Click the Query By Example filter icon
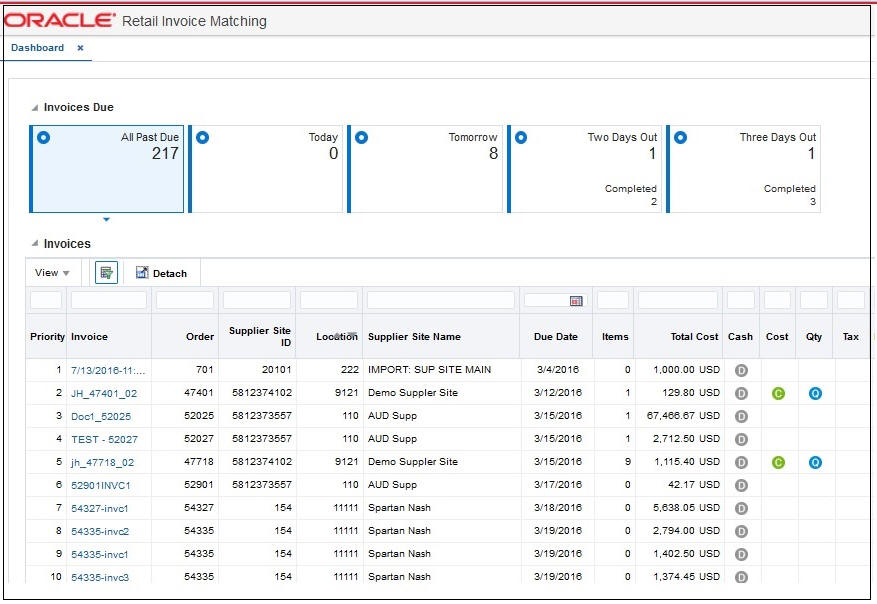 pyautogui.click(x=106, y=273)
